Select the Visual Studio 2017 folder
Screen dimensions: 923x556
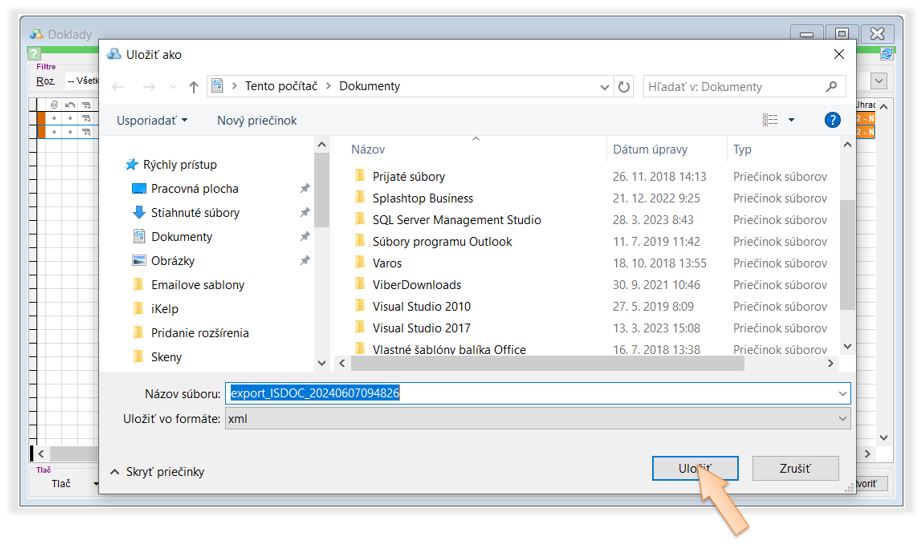421,328
